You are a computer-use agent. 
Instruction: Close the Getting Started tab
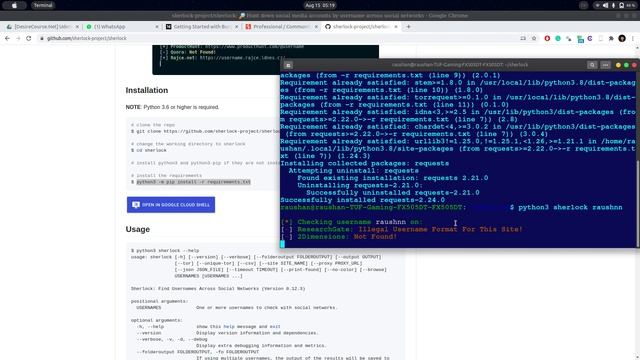coord(236,27)
